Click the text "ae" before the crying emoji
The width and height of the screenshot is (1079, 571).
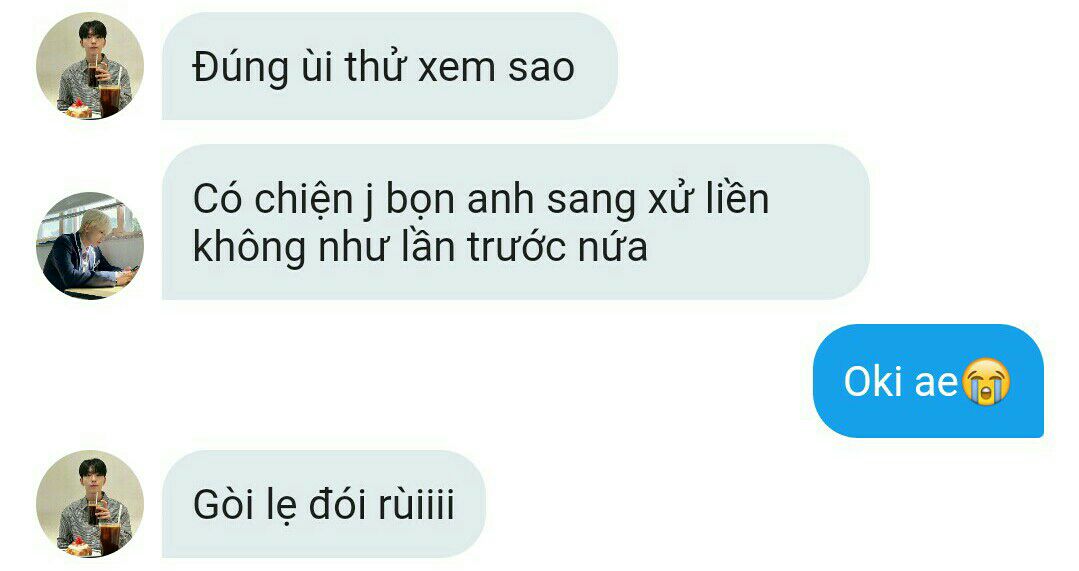pyautogui.click(x=937, y=383)
